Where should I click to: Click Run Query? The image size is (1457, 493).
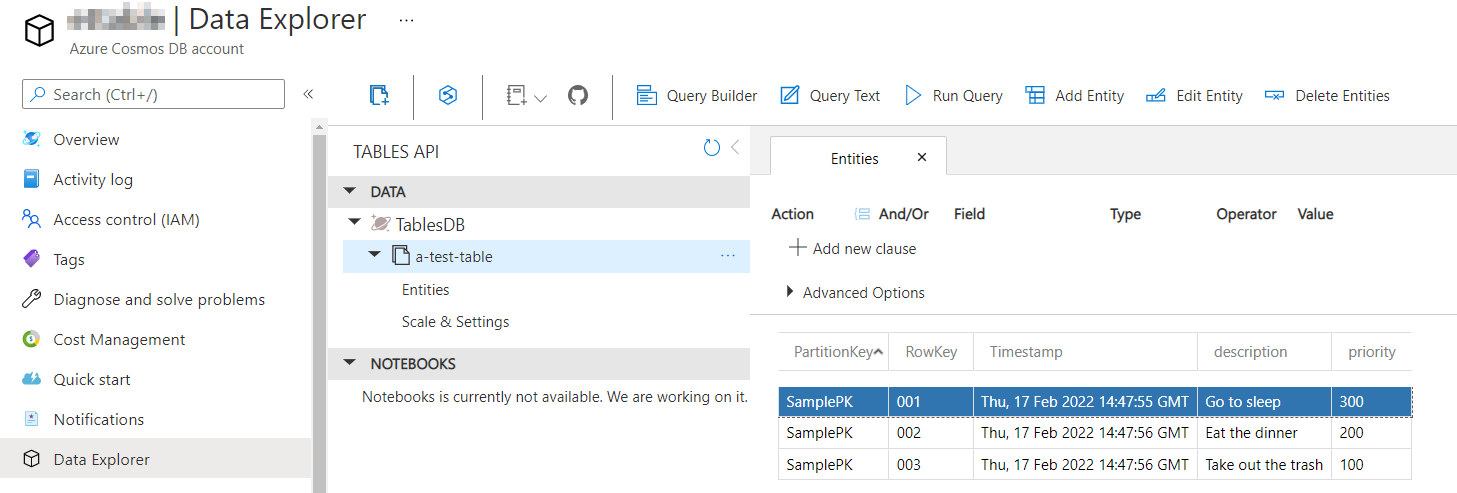[x=953, y=96]
